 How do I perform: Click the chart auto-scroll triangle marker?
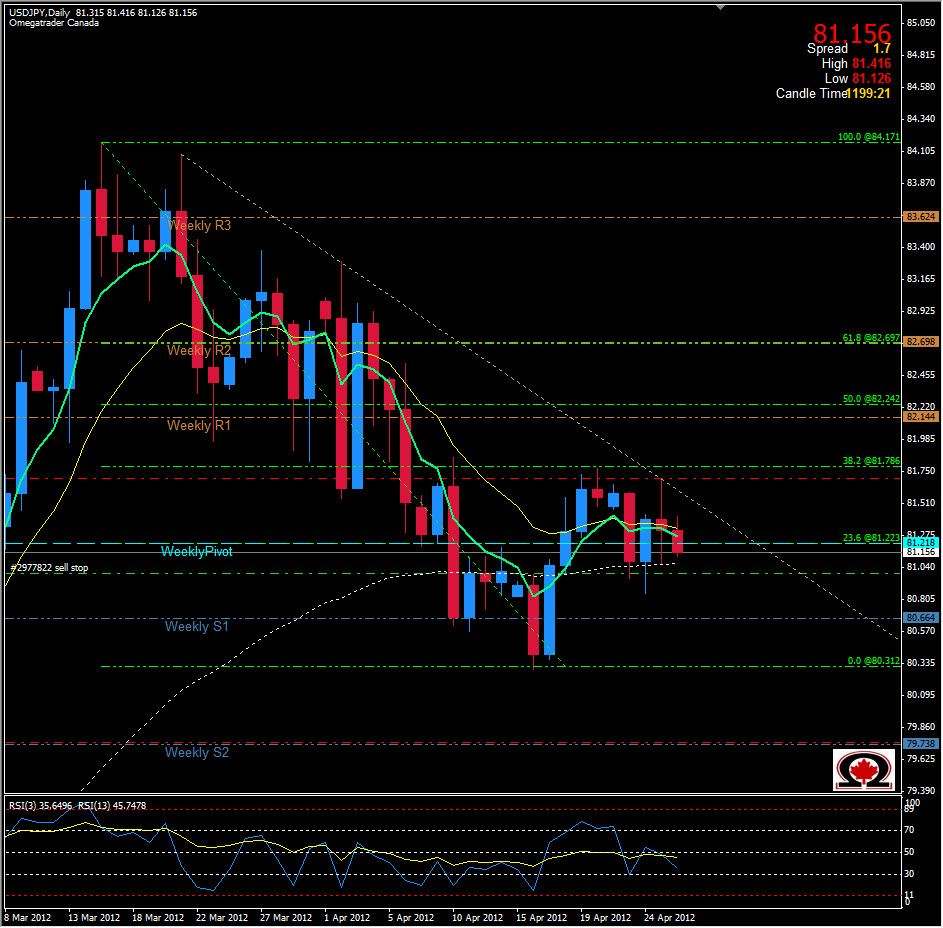[x=719, y=7]
